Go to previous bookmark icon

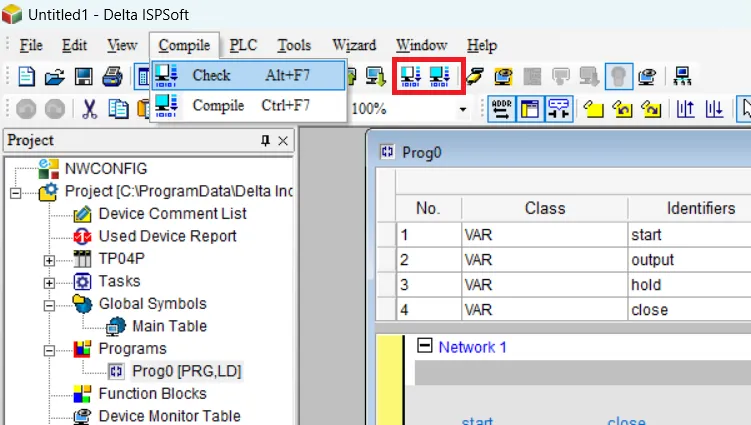click(622, 109)
